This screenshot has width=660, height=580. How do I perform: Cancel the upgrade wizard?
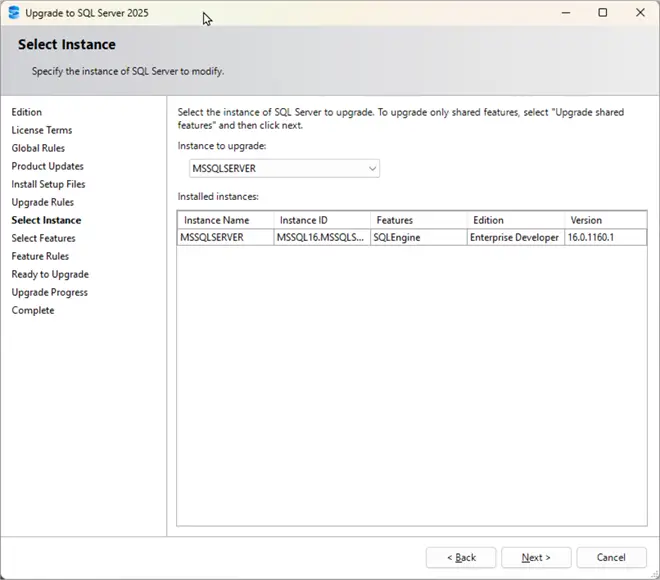(x=611, y=557)
